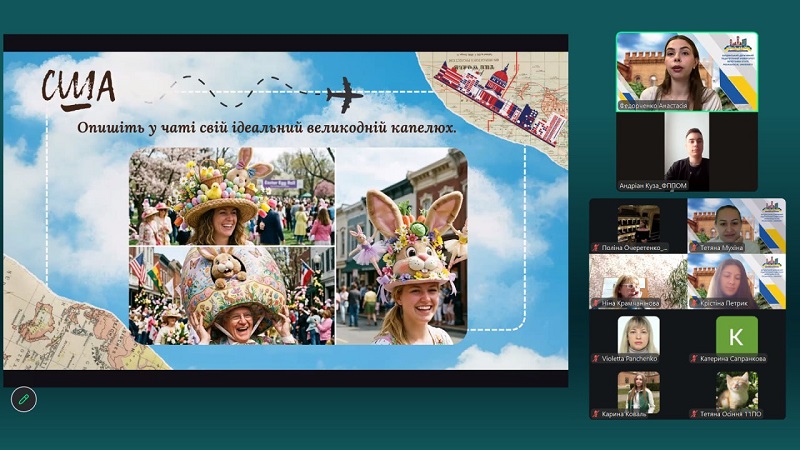This screenshot has width=800, height=450.
Task: Click the large right-side bunny hat photo
Action: click(401, 246)
